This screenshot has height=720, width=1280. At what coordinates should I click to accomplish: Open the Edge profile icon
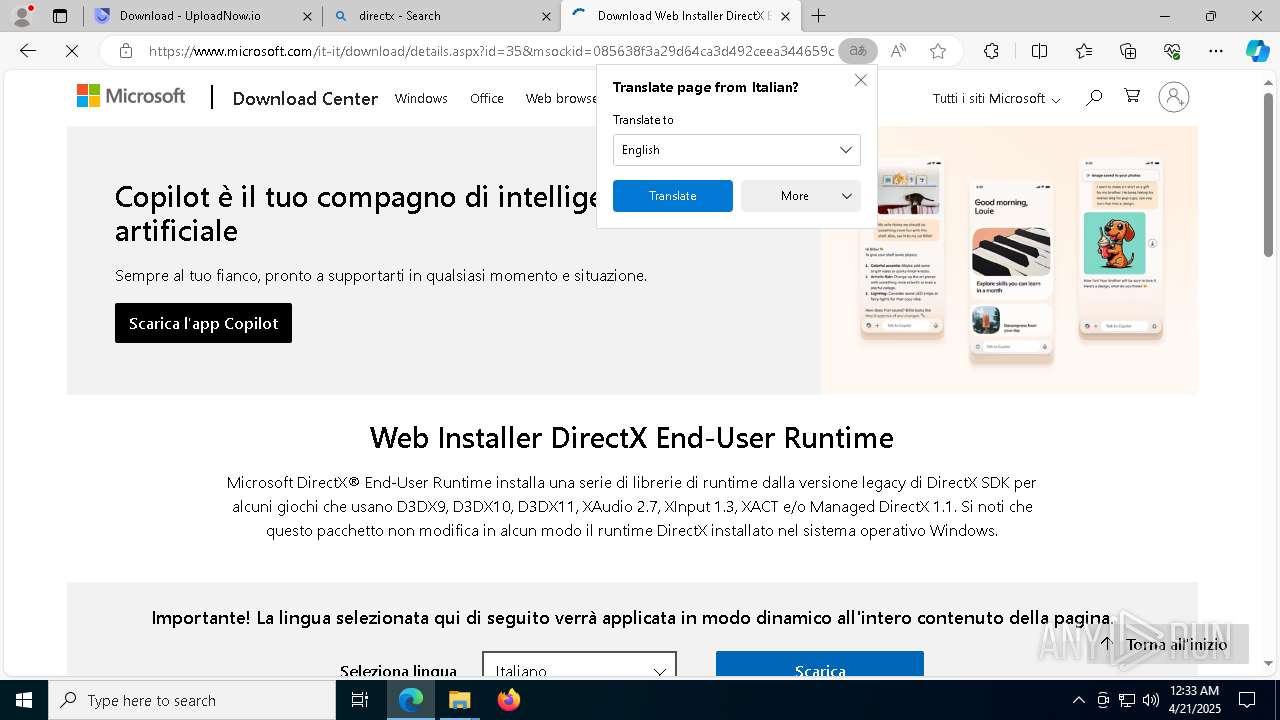pos(22,15)
